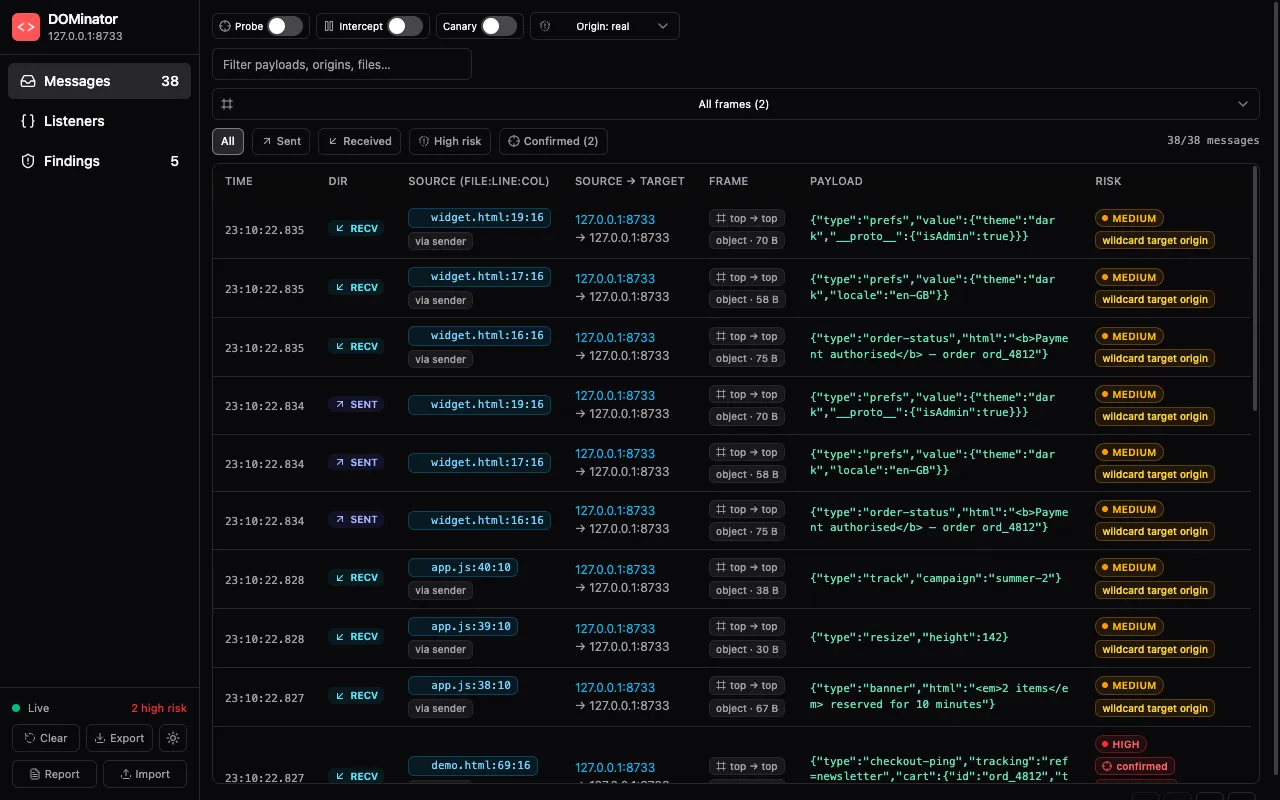Toggle the Canary switch
The width and height of the screenshot is (1280, 800).
(x=499, y=26)
